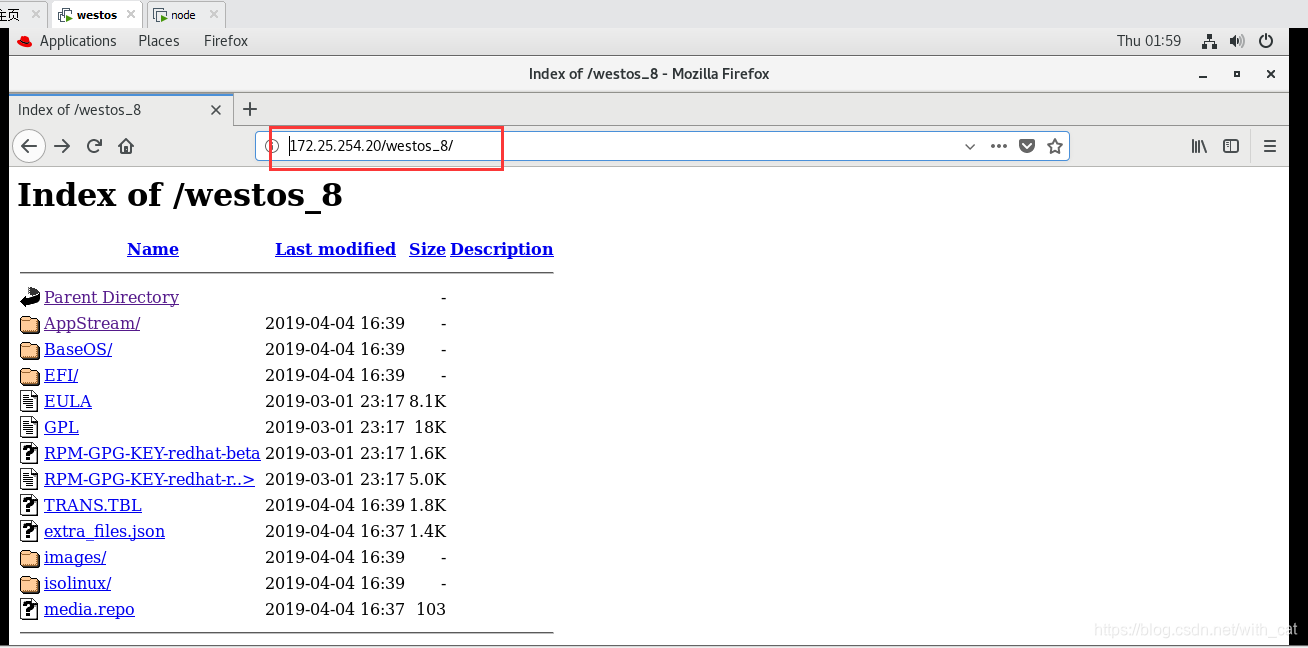This screenshot has width=1308, height=648.
Task: Click the TRANS.TBL unknown file icon
Action: pos(30,506)
